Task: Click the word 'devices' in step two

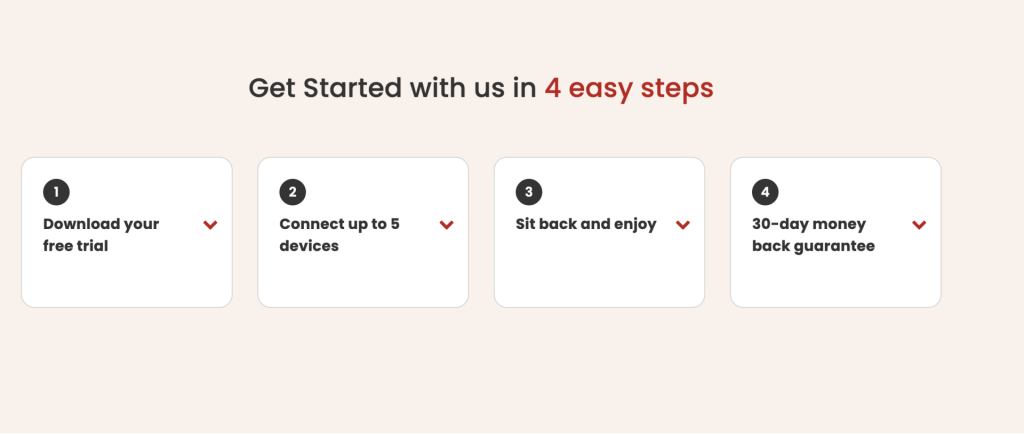Action: pyautogui.click(x=309, y=246)
